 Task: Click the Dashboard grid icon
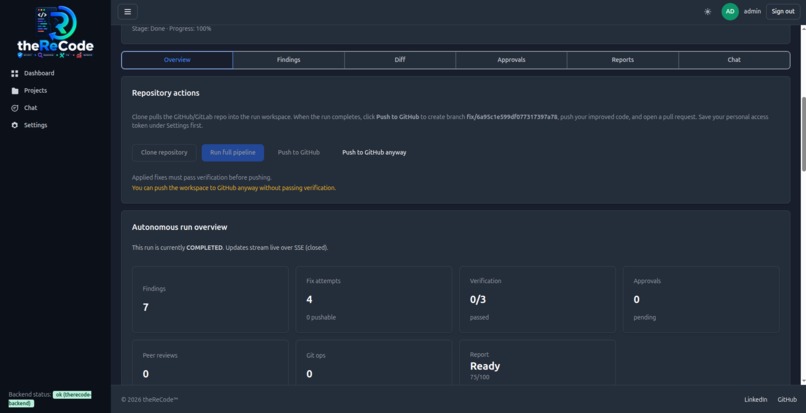(14, 74)
